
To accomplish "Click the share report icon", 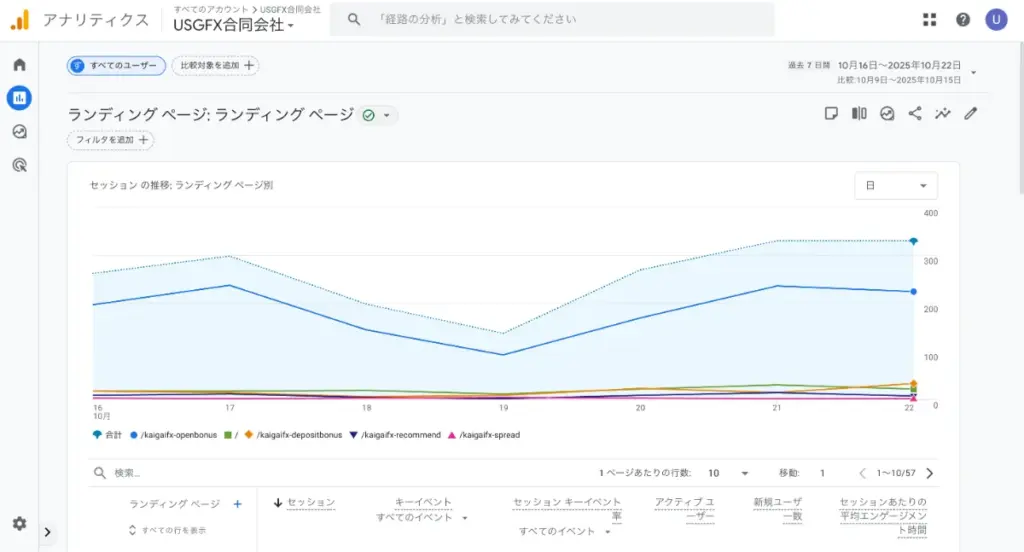I will [915, 114].
